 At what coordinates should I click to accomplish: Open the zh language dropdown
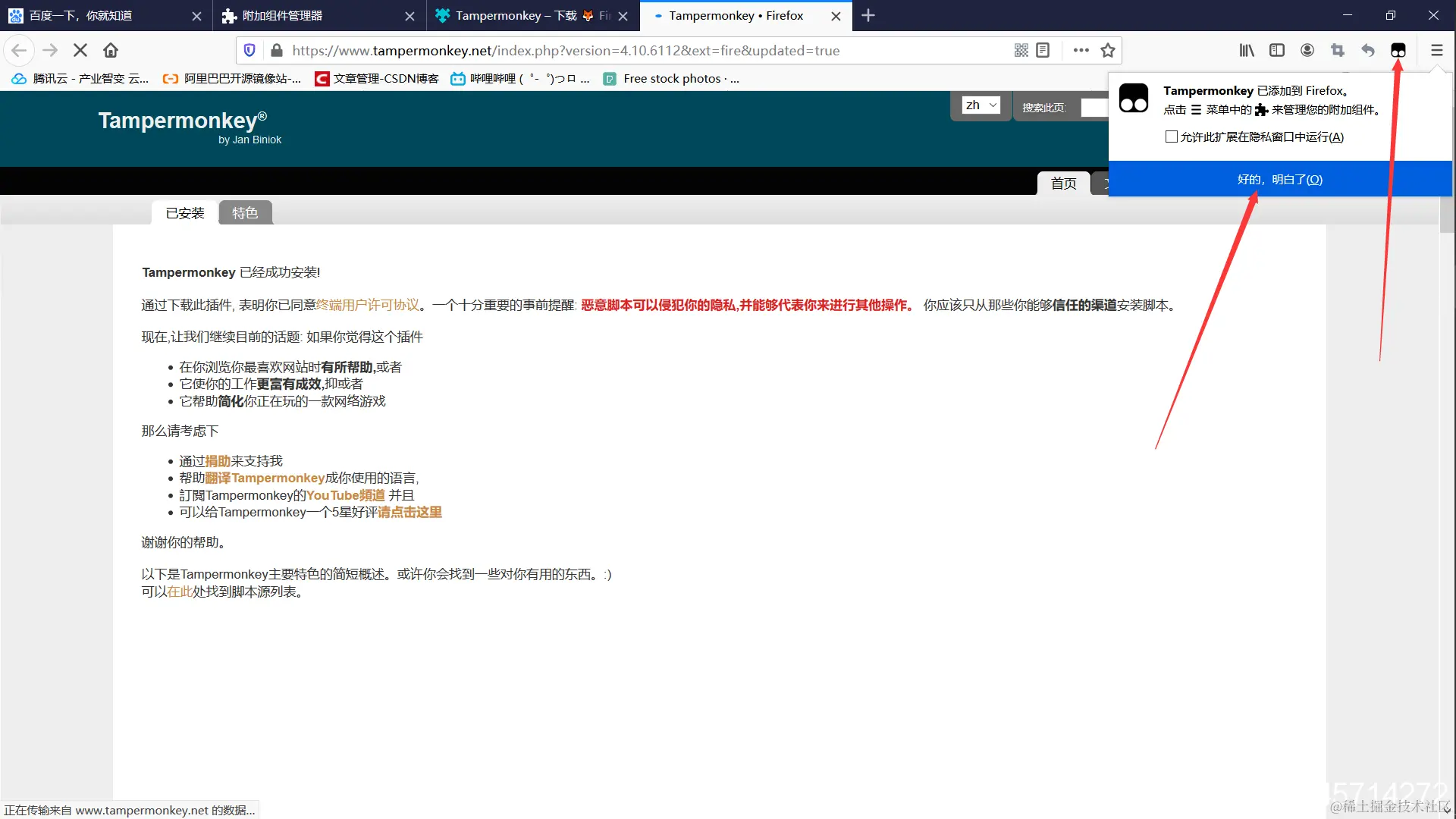[x=981, y=105]
